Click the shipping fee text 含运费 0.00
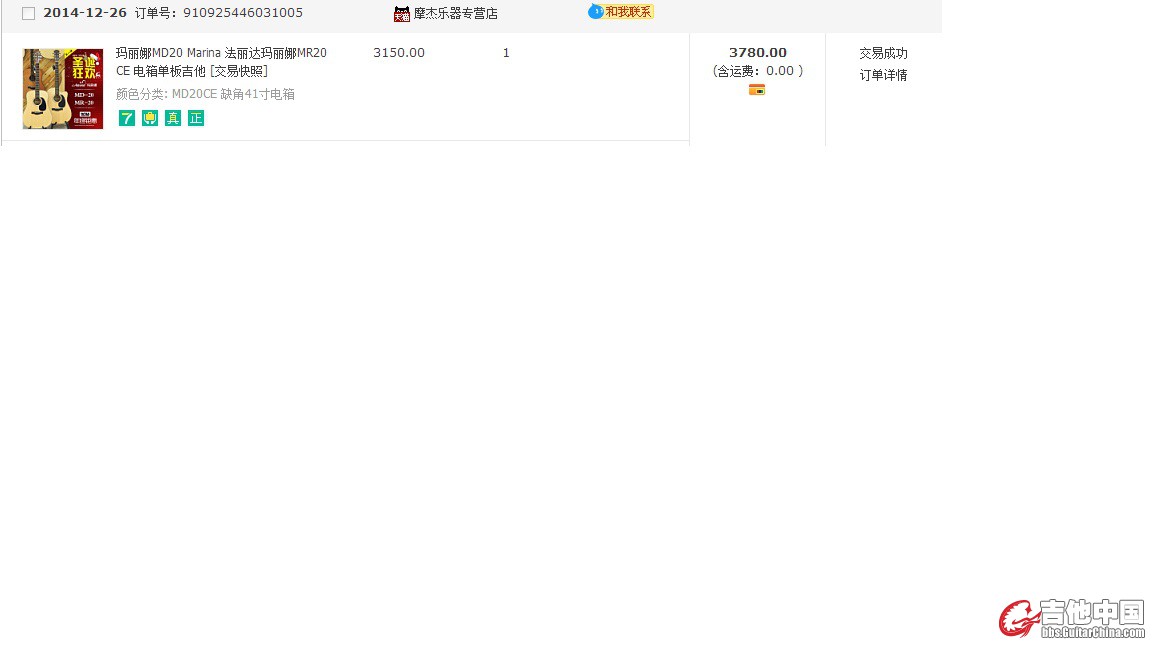 click(757, 71)
